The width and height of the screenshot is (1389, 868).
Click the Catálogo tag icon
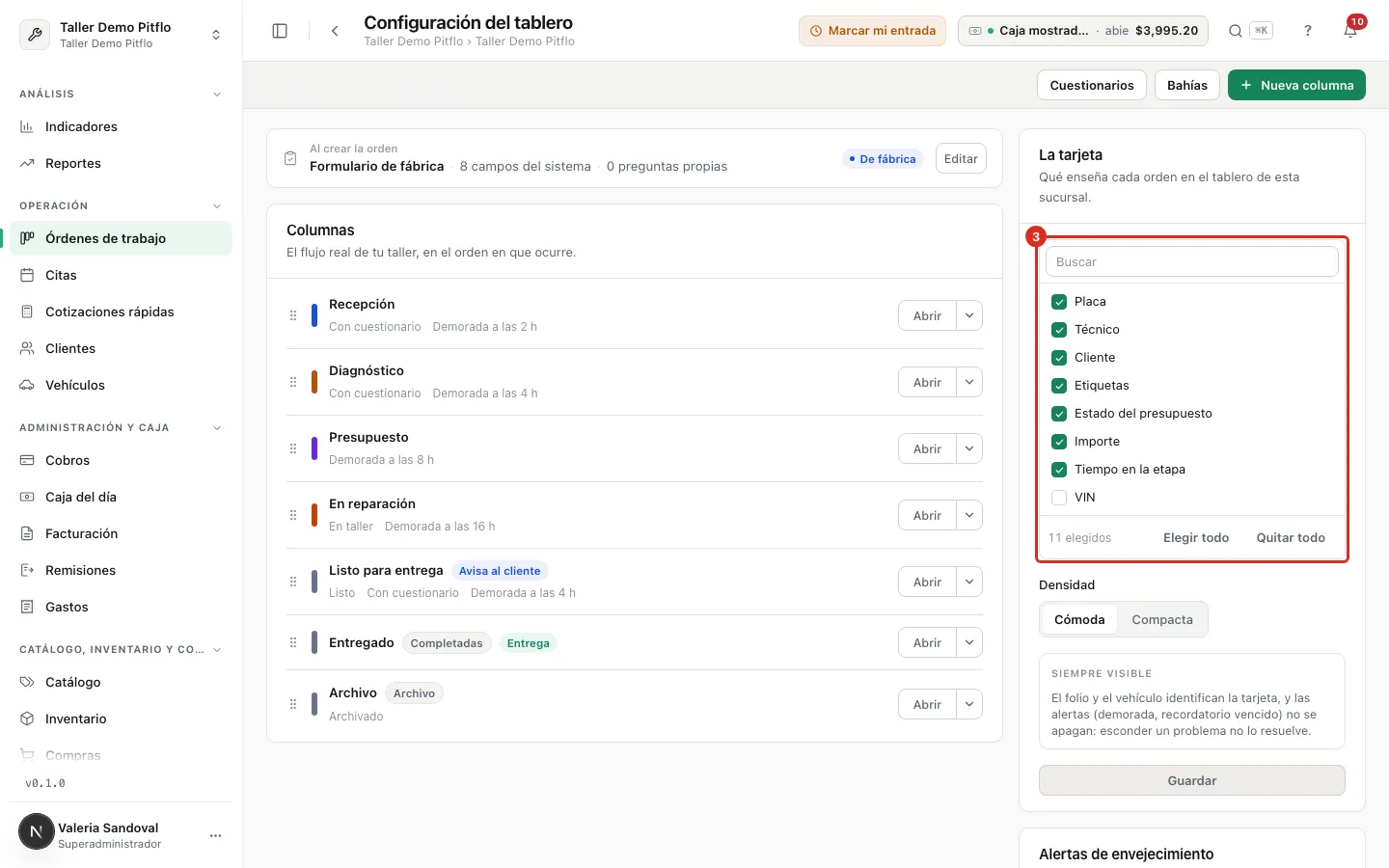pyautogui.click(x=27, y=682)
